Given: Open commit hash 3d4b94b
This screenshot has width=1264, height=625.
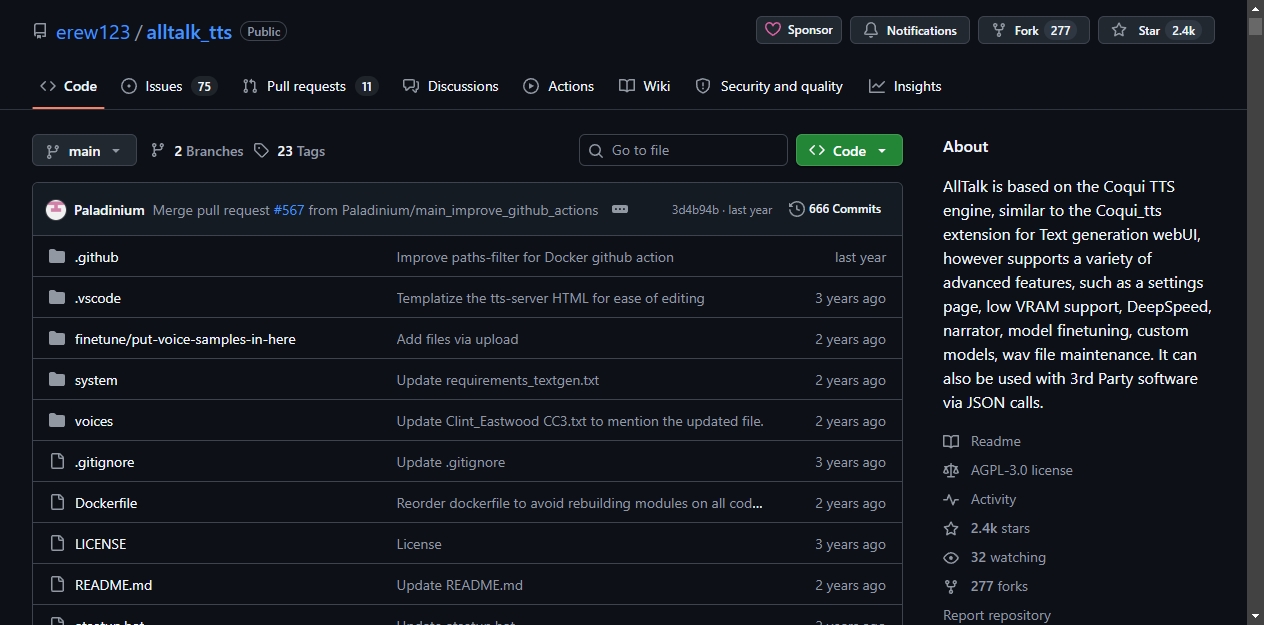Looking at the screenshot, I should pyautogui.click(x=695, y=210).
